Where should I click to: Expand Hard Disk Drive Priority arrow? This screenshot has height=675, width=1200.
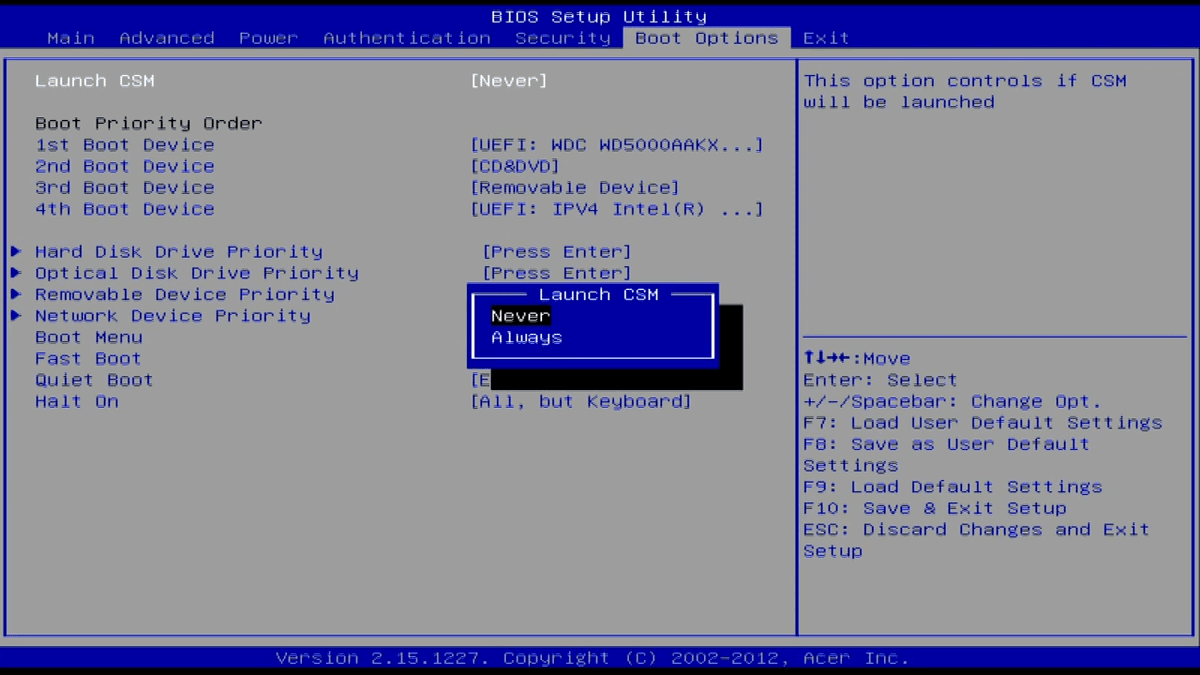[x=16, y=252]
